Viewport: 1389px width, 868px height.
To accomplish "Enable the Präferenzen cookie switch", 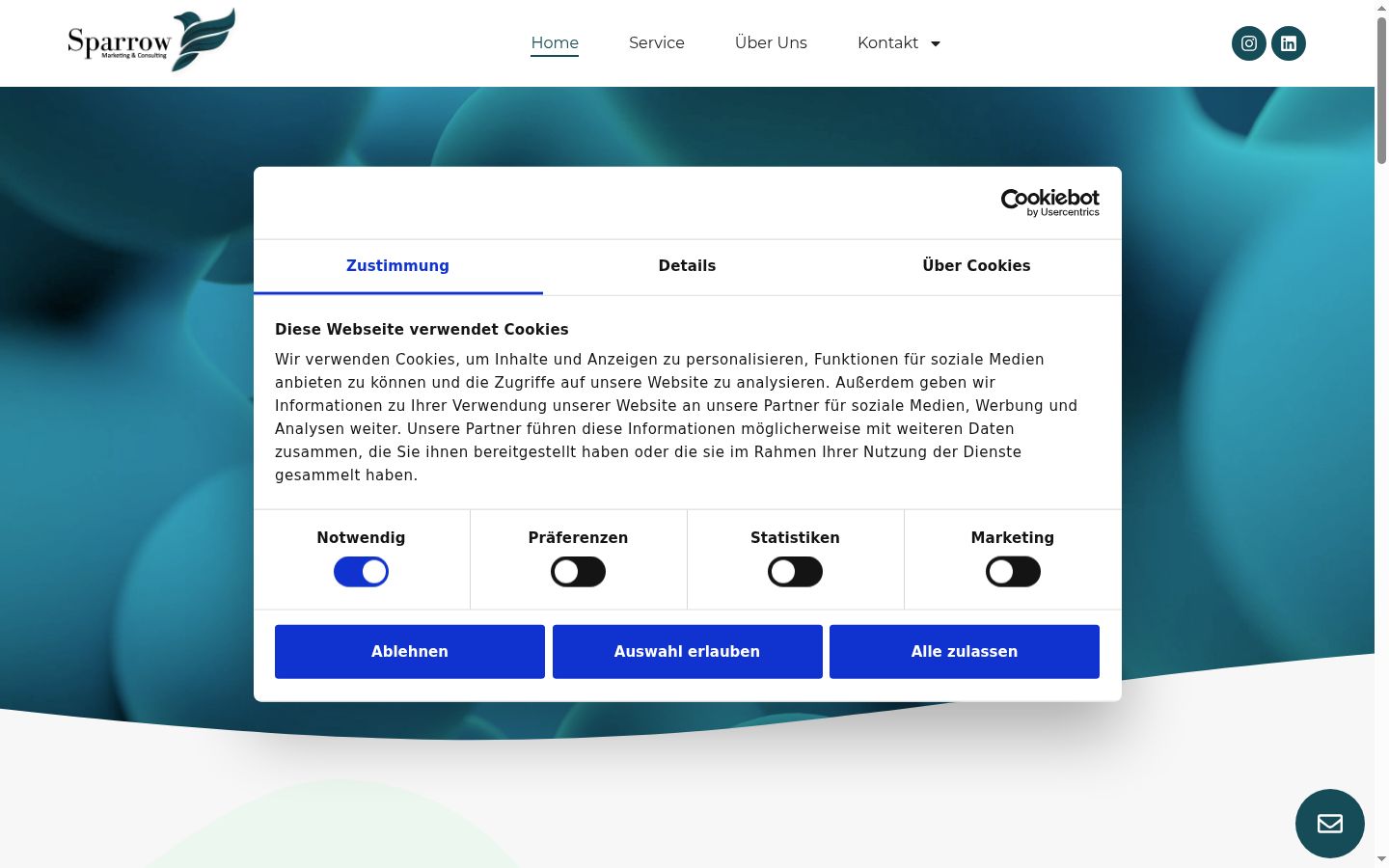I will click(x=578, y=572).
